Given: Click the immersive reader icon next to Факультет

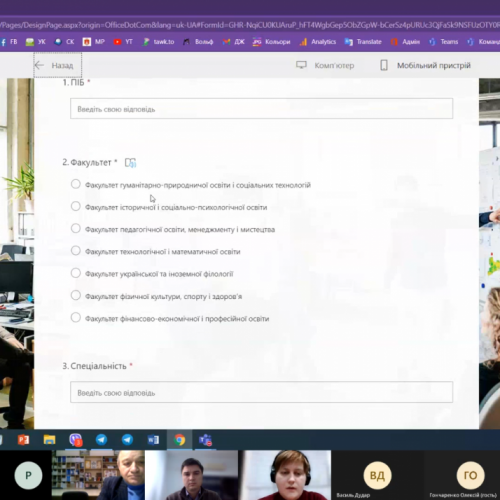Looking at the screenshot, I should [x=130, y=163].
